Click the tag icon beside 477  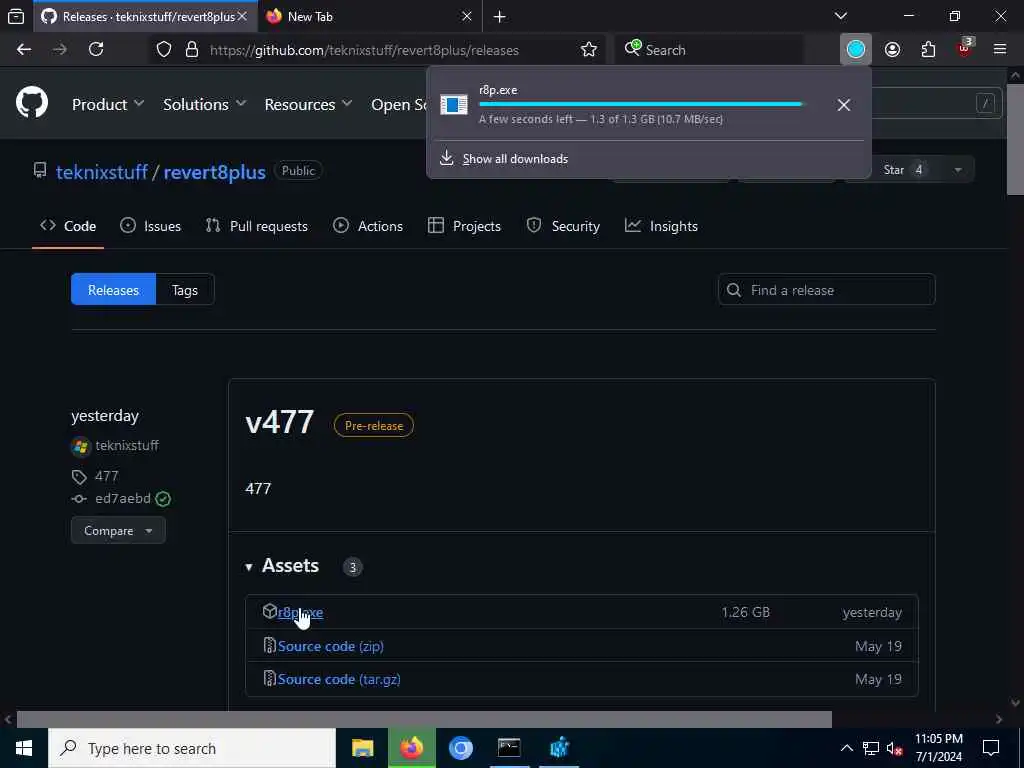click(x=79, y=477)
